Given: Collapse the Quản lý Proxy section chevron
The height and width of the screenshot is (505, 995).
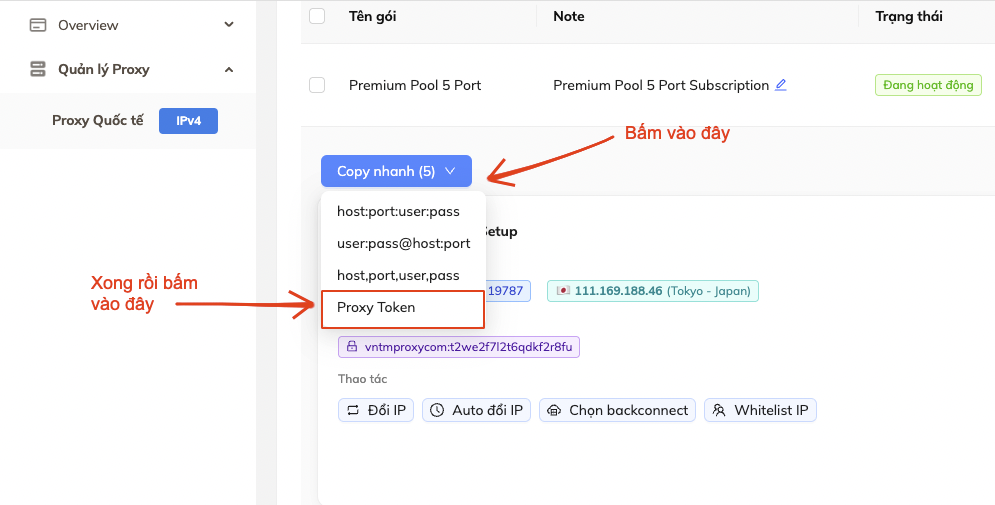Looking at the screenshot, I should [x=229, y=70].
